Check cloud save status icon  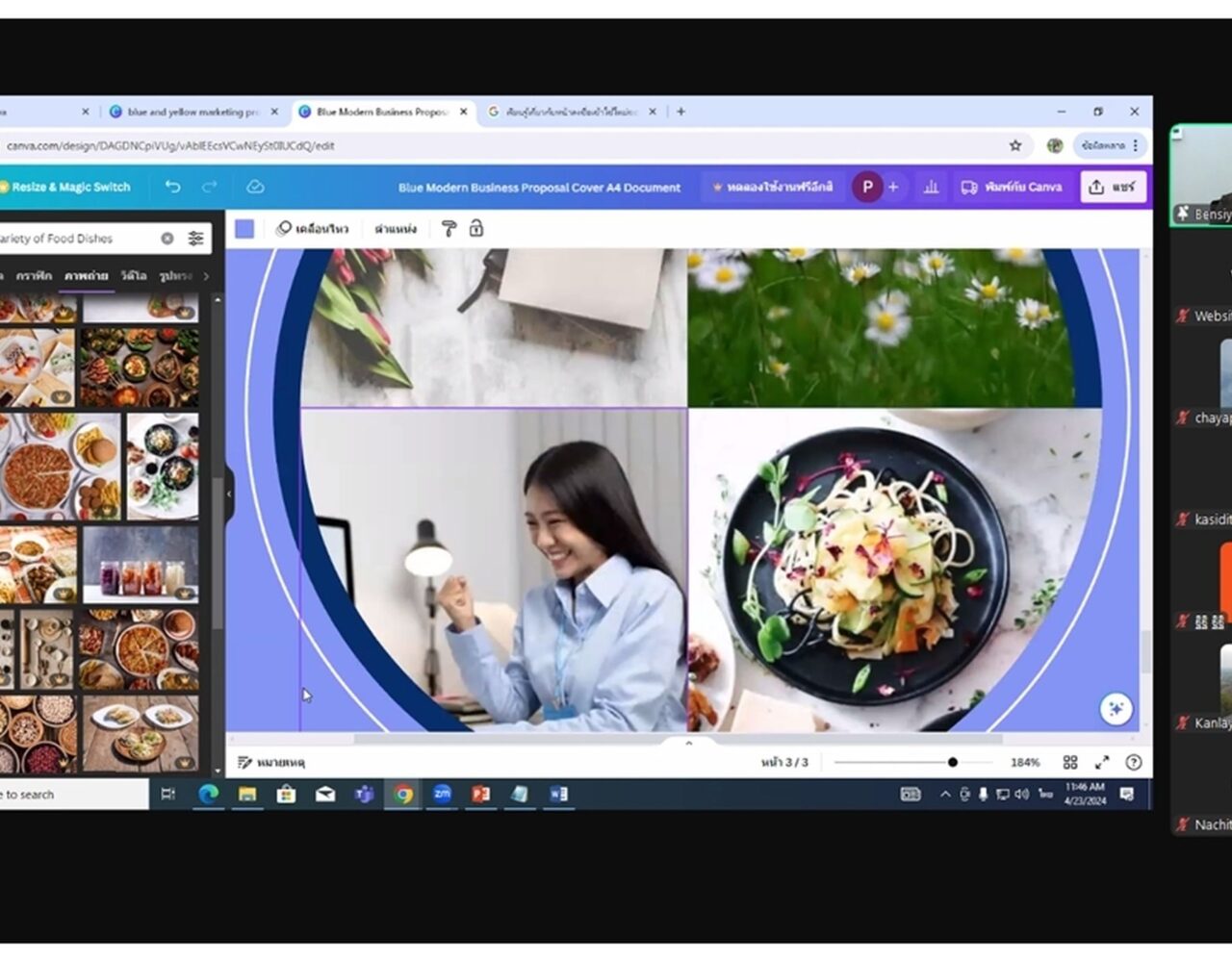(x=255, y=187)
